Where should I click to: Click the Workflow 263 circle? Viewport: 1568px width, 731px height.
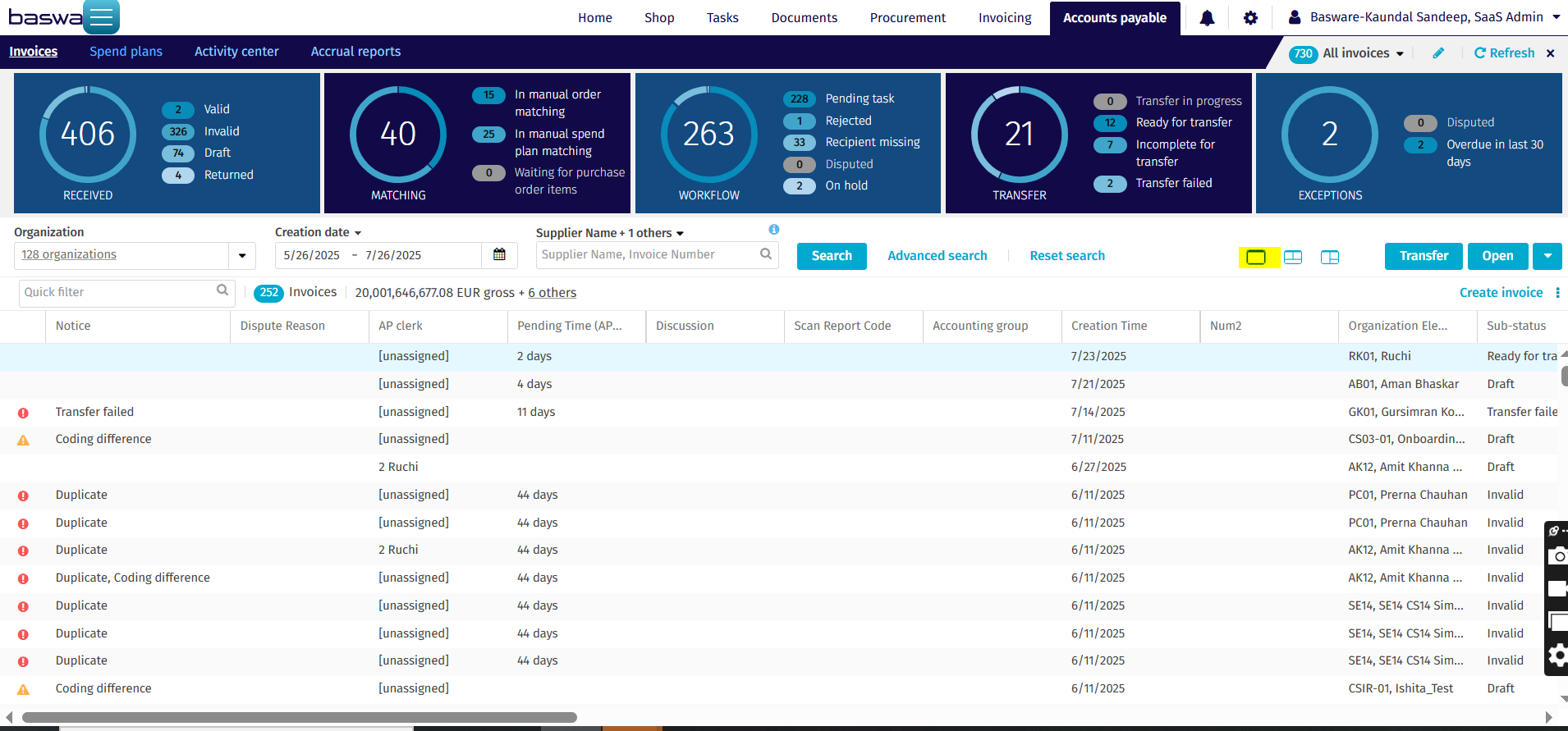pos(709,134)
